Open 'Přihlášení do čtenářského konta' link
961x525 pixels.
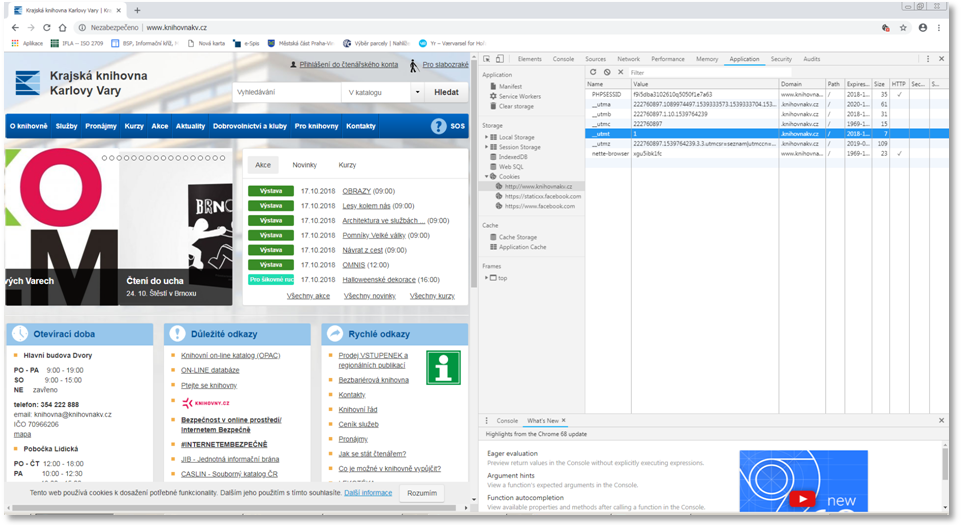click(x=348, y=64)
